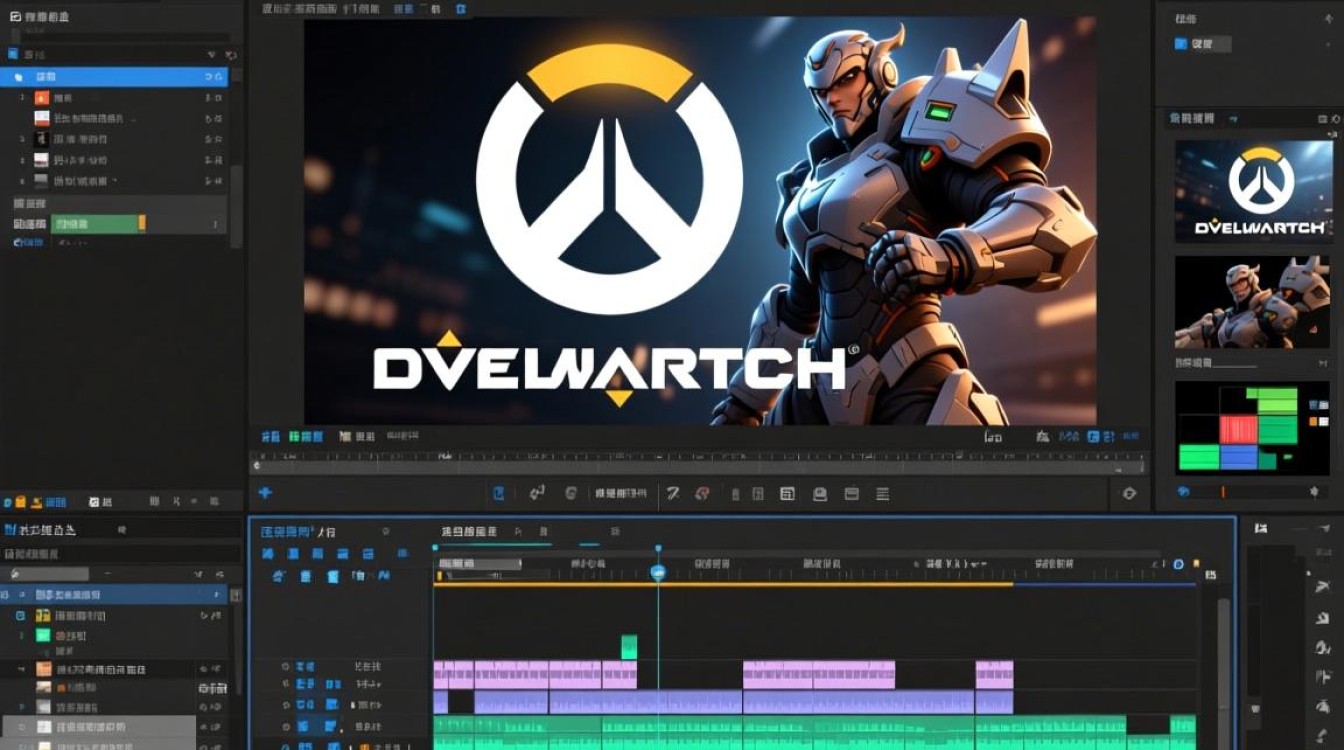
Task: Select the highlighted blue item in the top-left list
Action: (x=114, y=77)
